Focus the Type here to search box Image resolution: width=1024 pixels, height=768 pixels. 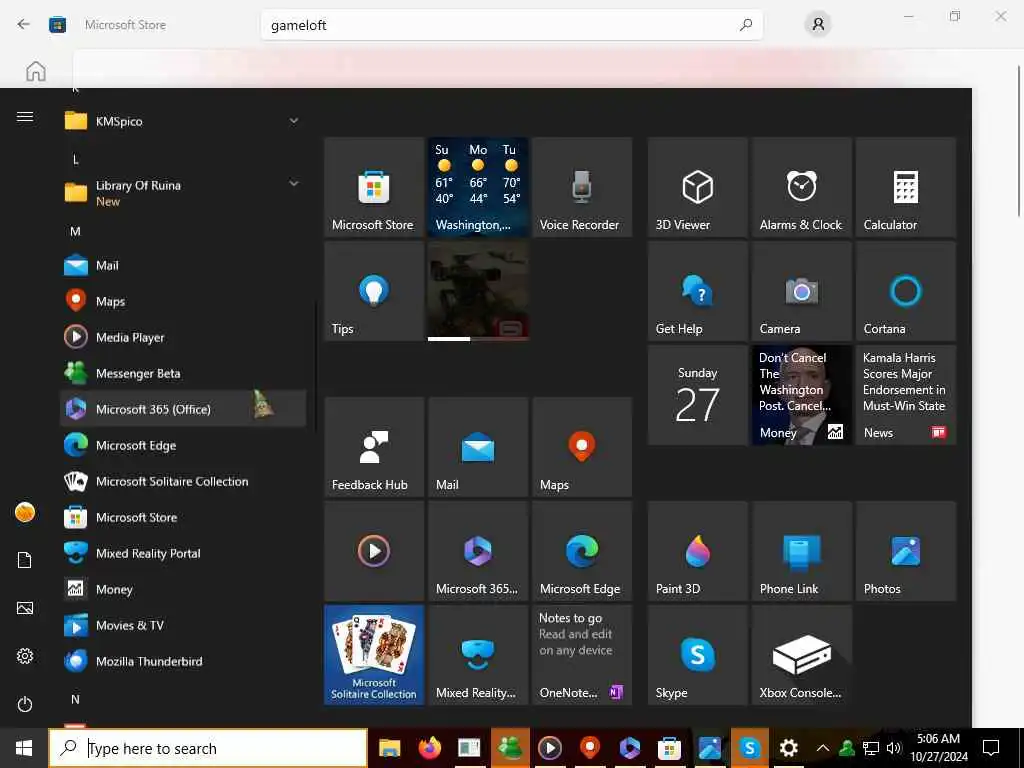[x=208, y=748]
